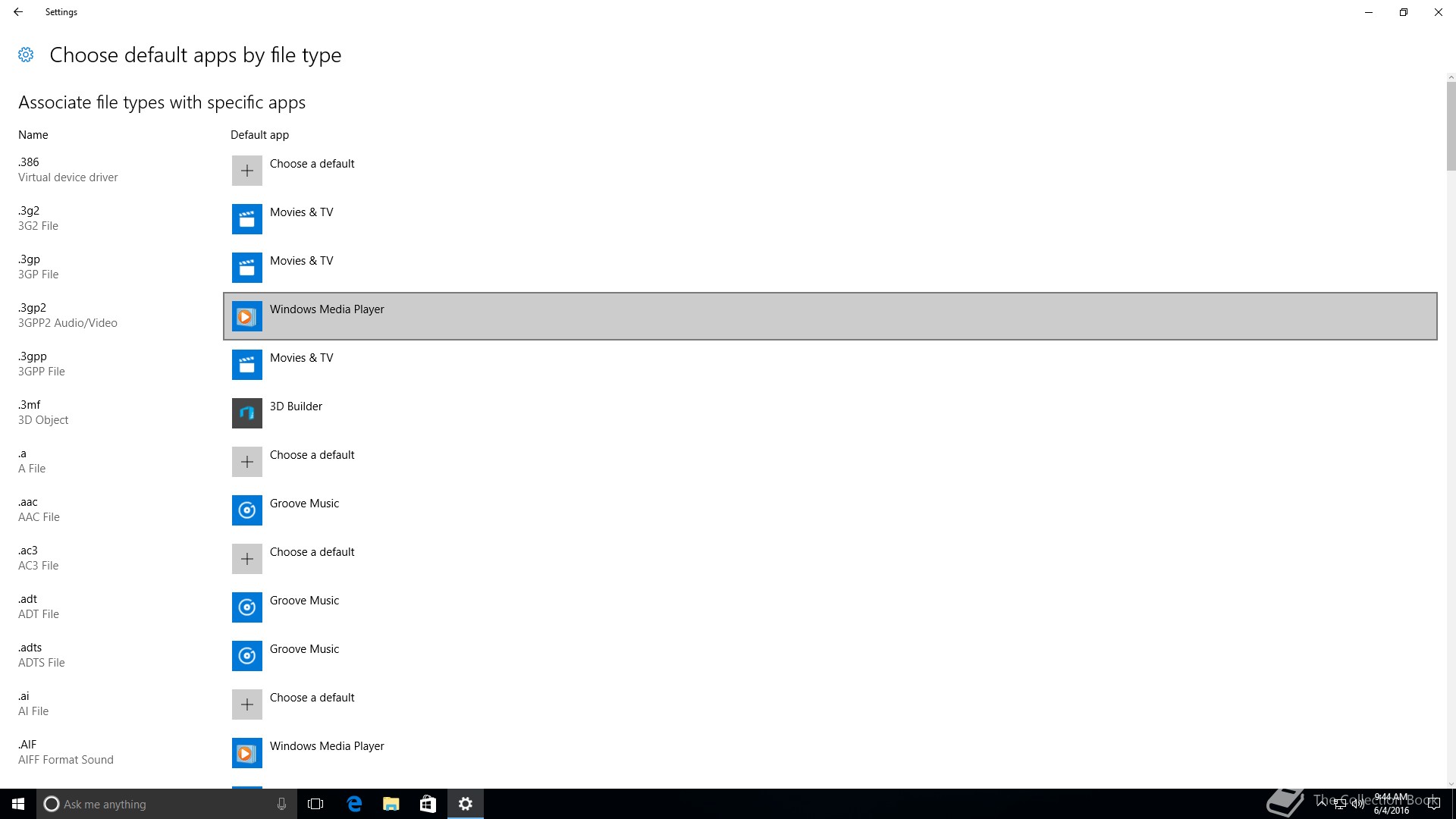
Task: Click the Groove Music icon for .aac
Action: click(247, 510)
